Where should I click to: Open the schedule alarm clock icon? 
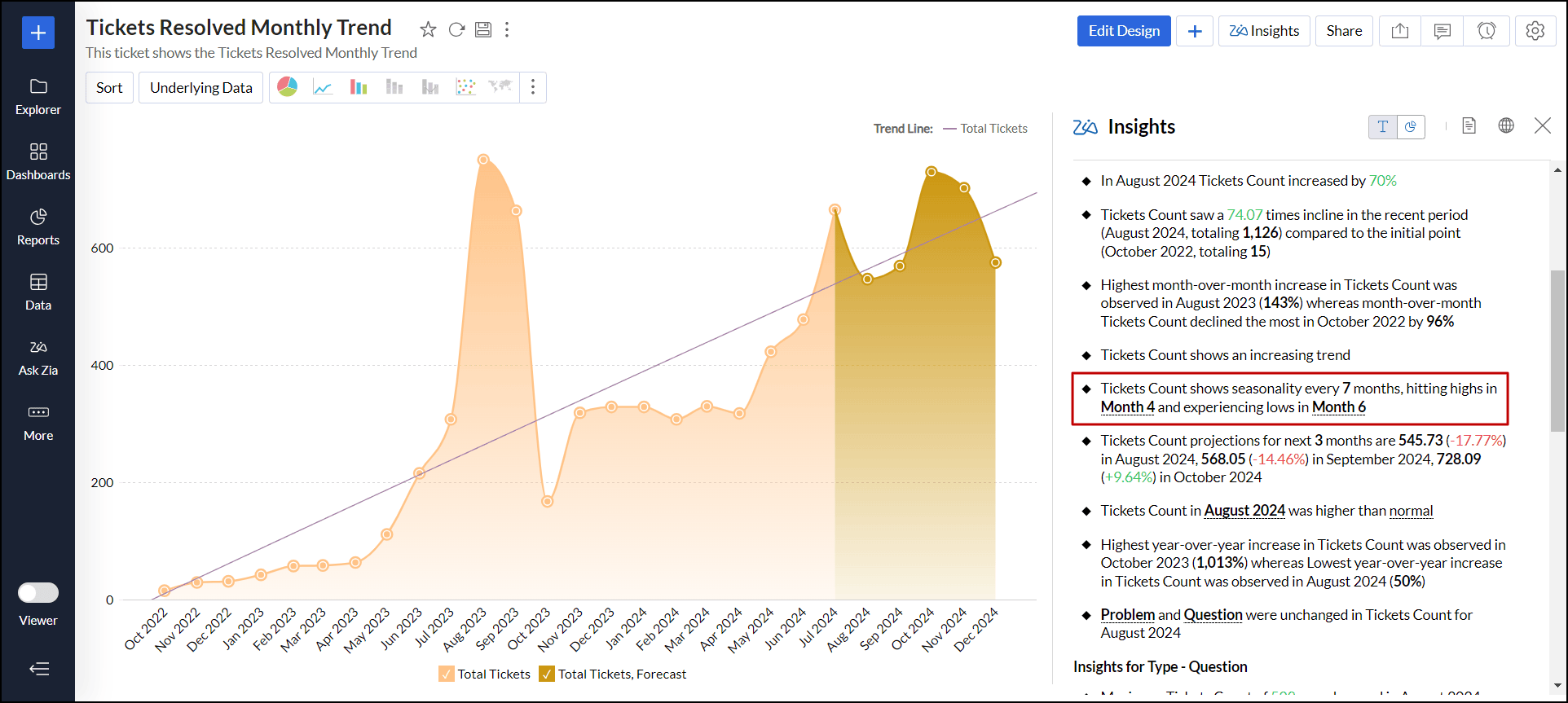point(1487,31)
